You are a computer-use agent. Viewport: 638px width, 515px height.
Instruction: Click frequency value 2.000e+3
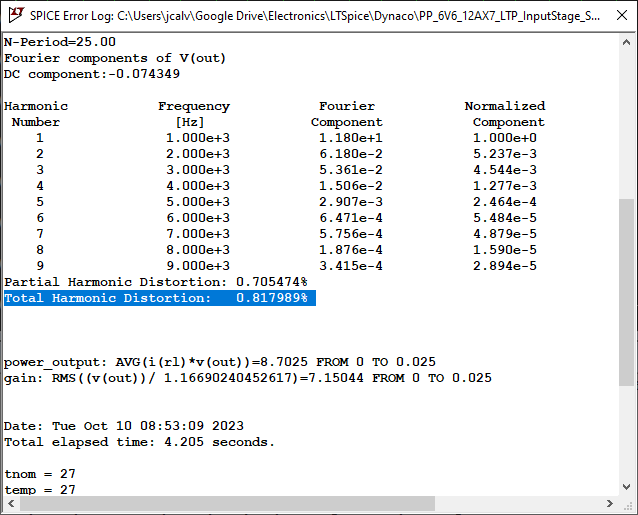(198, 154)
